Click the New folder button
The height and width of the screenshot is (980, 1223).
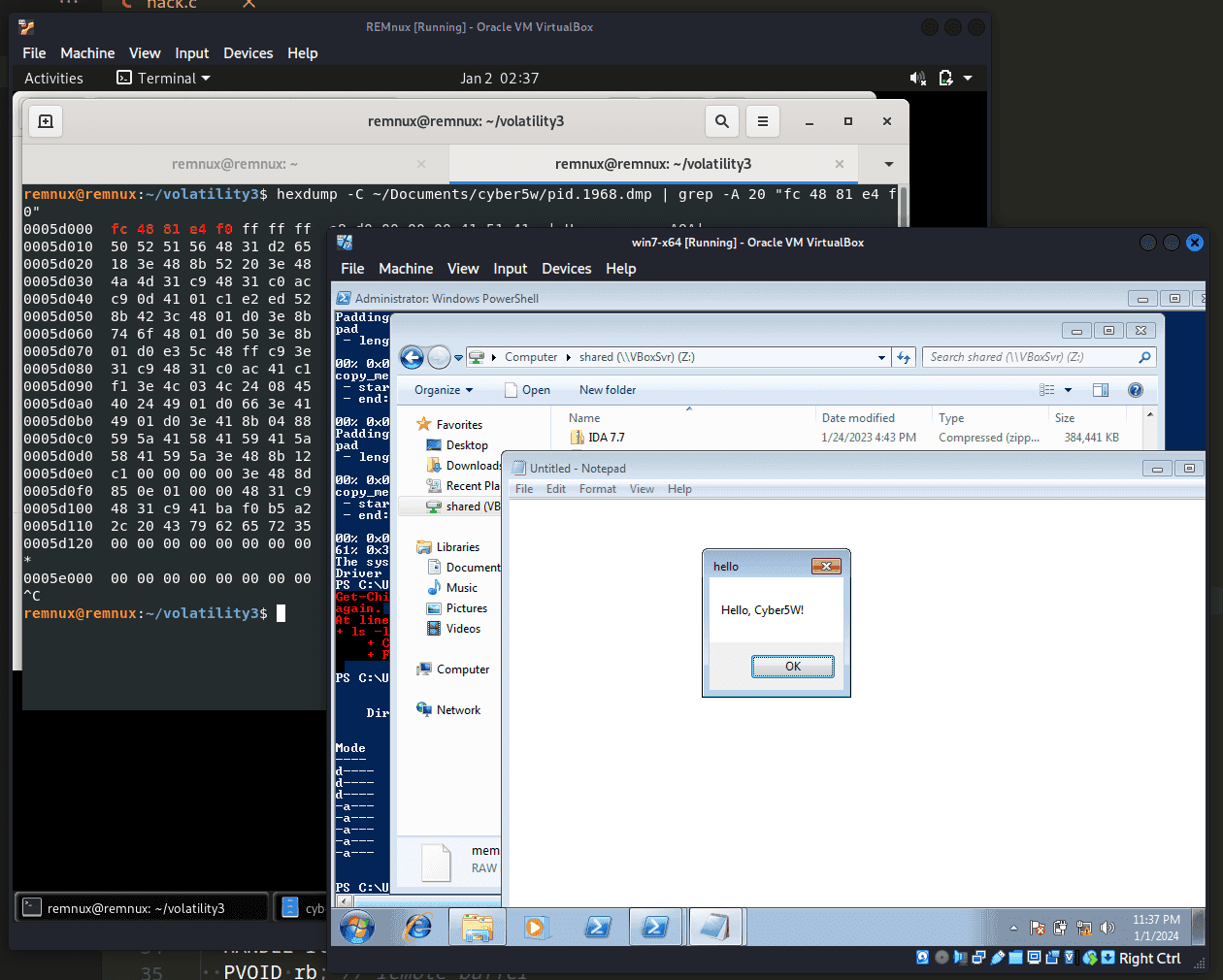(x=608, y=390)
